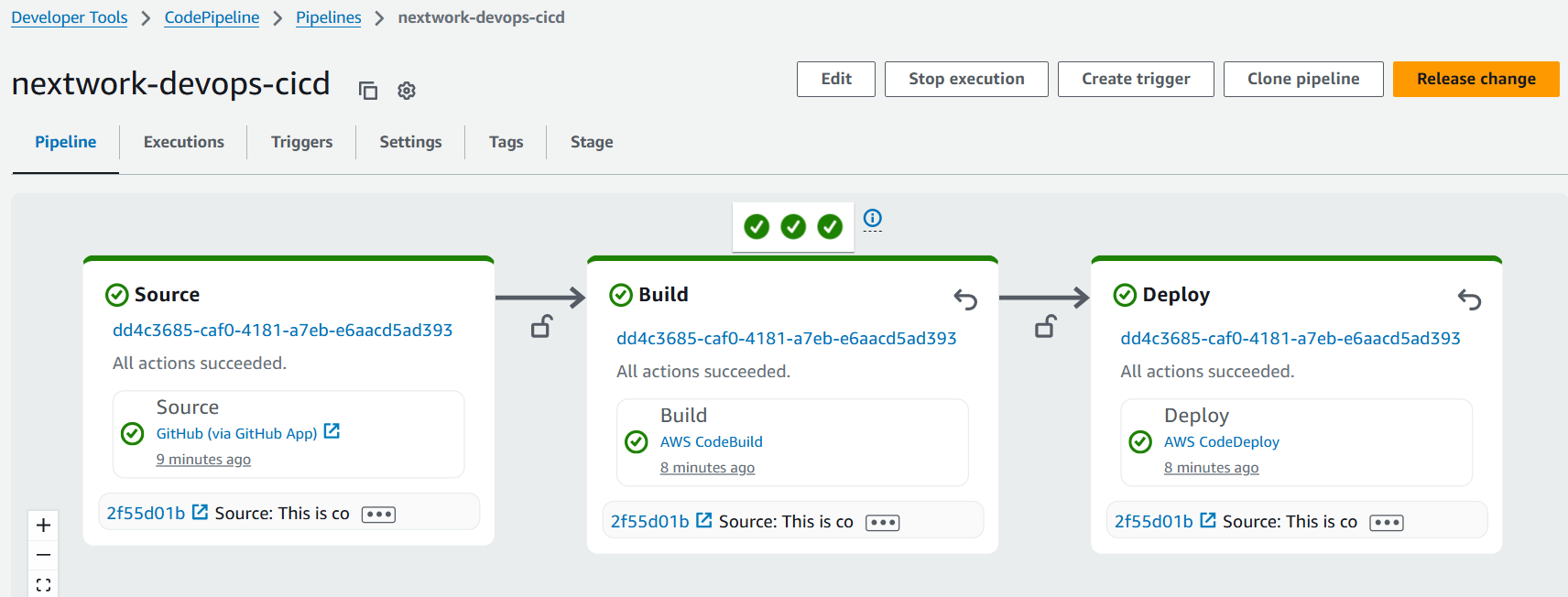Open the Triggers tab

[302, 142]
